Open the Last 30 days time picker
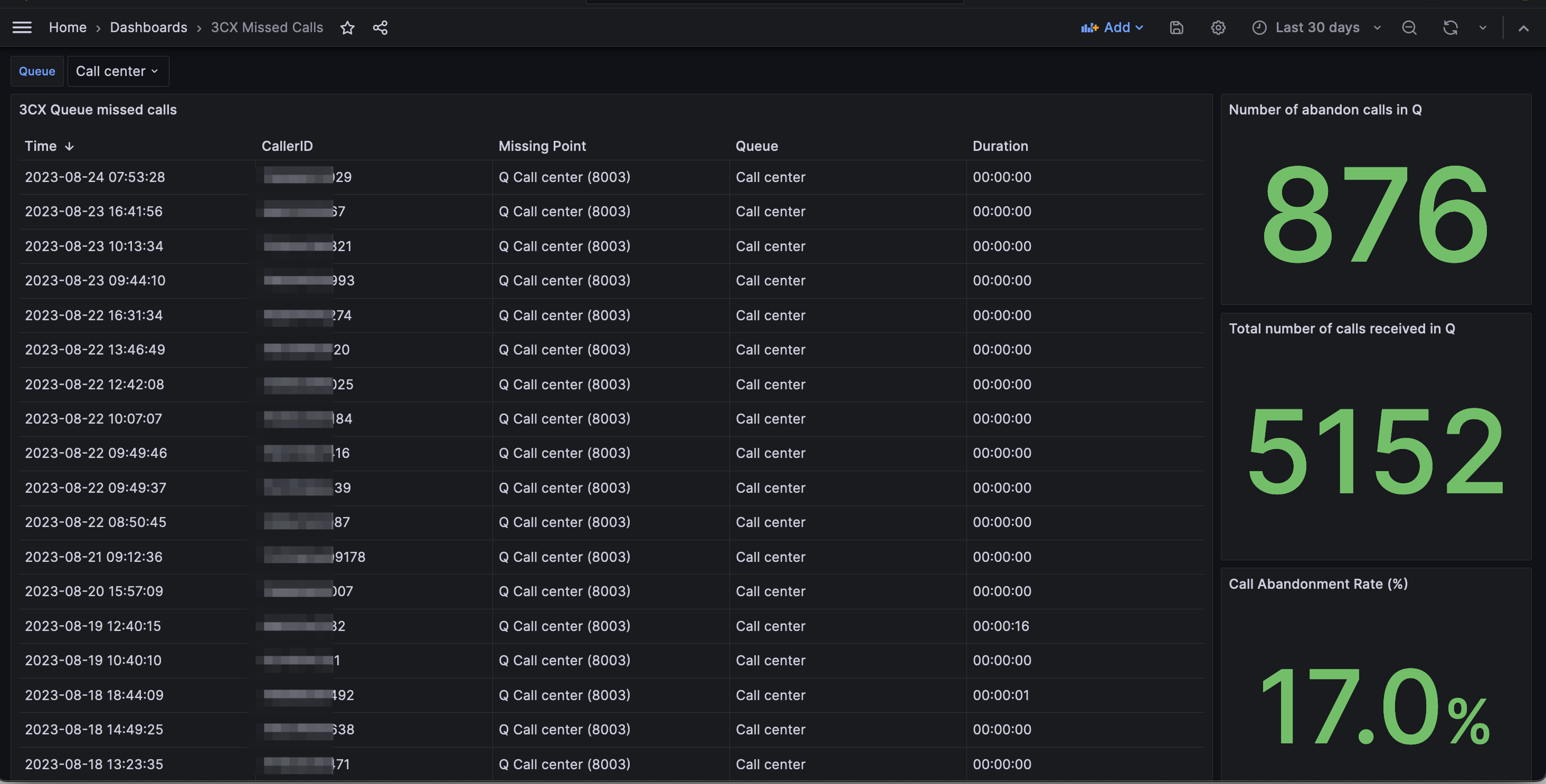The height and width of the screenshot is (784, 1546). click(1317, 27)
